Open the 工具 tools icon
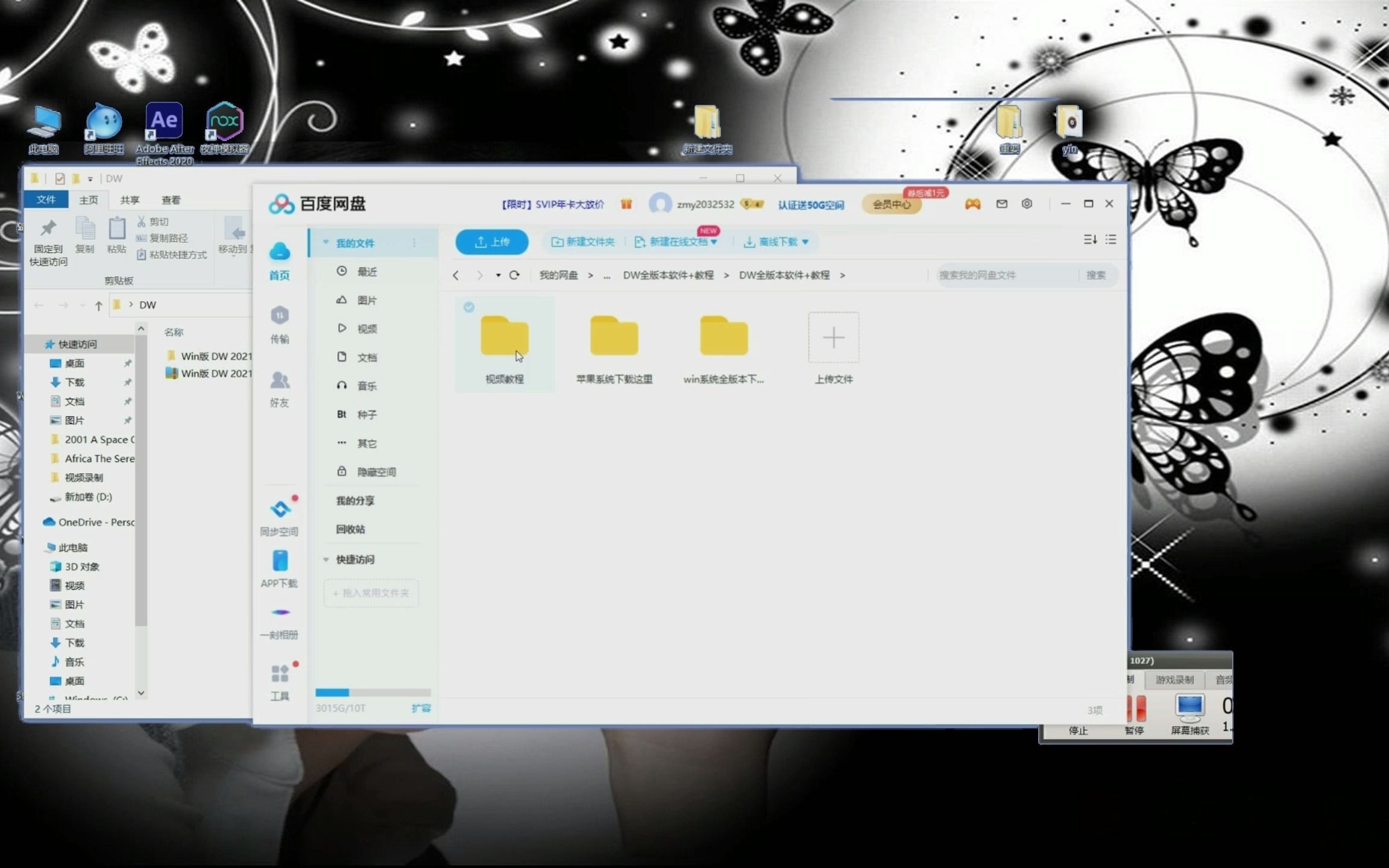This screenshot has width=1389, height=868. click(x=279, y=682)
